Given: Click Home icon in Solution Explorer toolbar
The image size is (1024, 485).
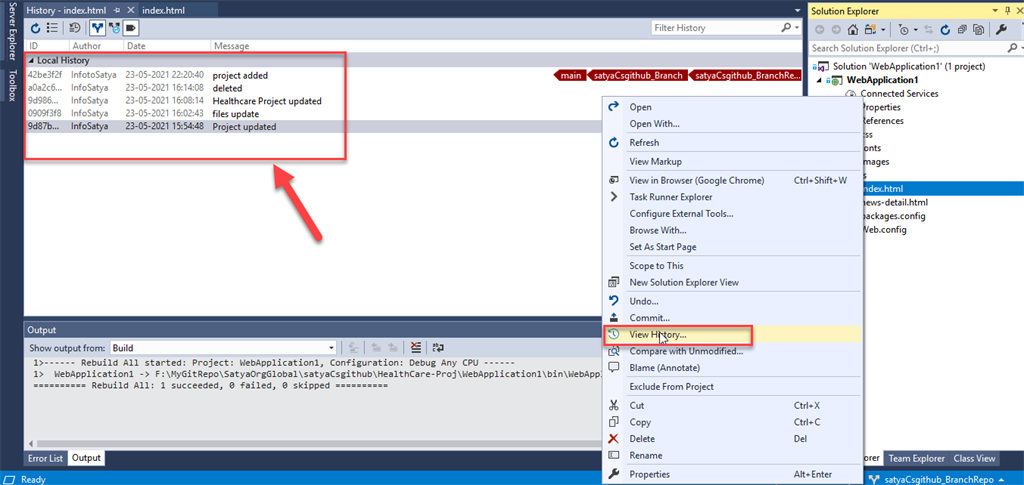Looking at the screenshot, I should point(853,29).
